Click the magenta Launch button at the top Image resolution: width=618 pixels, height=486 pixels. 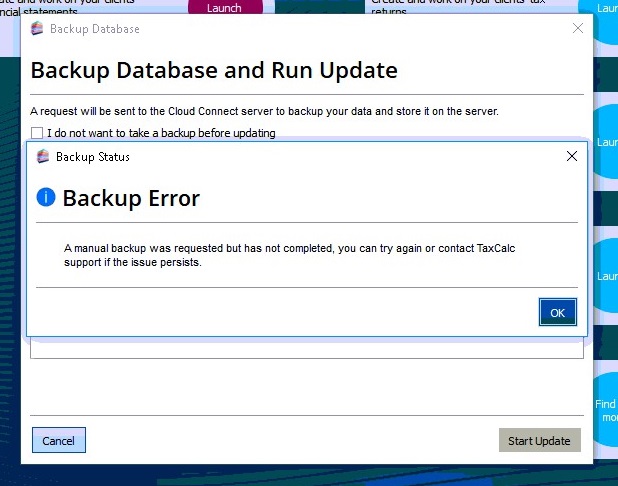pyautogui.click(x=224, y=8)
